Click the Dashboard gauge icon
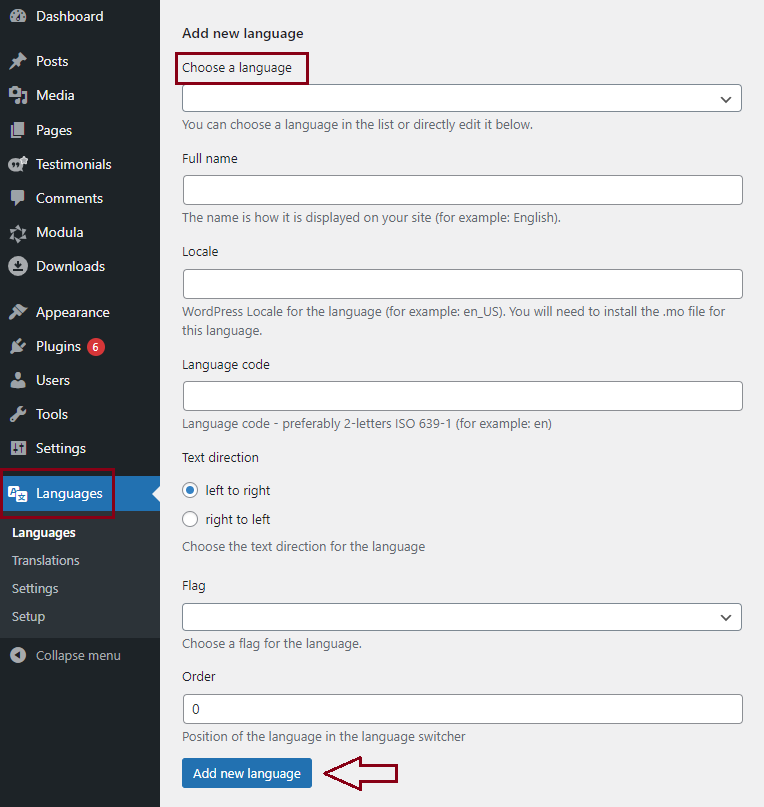Screen dimensions: 764x807 [x=18, y=16]
